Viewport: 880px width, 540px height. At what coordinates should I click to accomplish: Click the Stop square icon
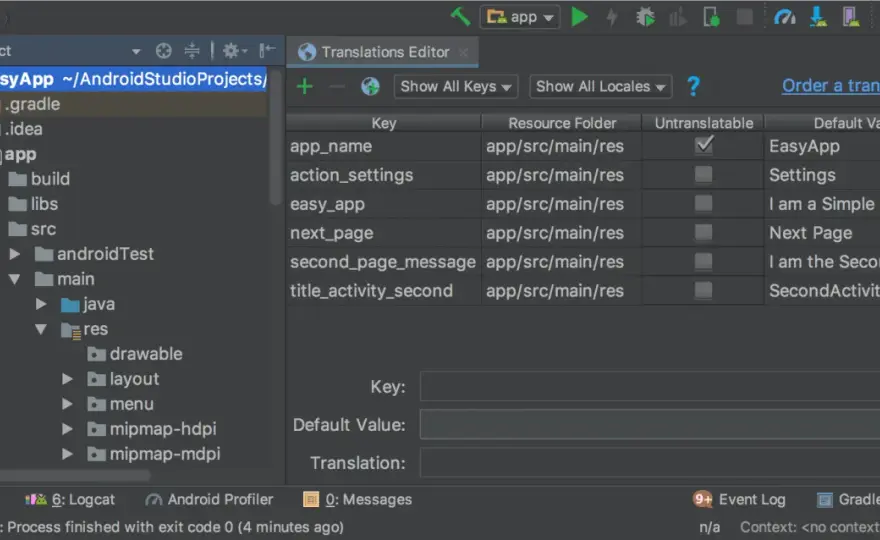tap(745, 17)
